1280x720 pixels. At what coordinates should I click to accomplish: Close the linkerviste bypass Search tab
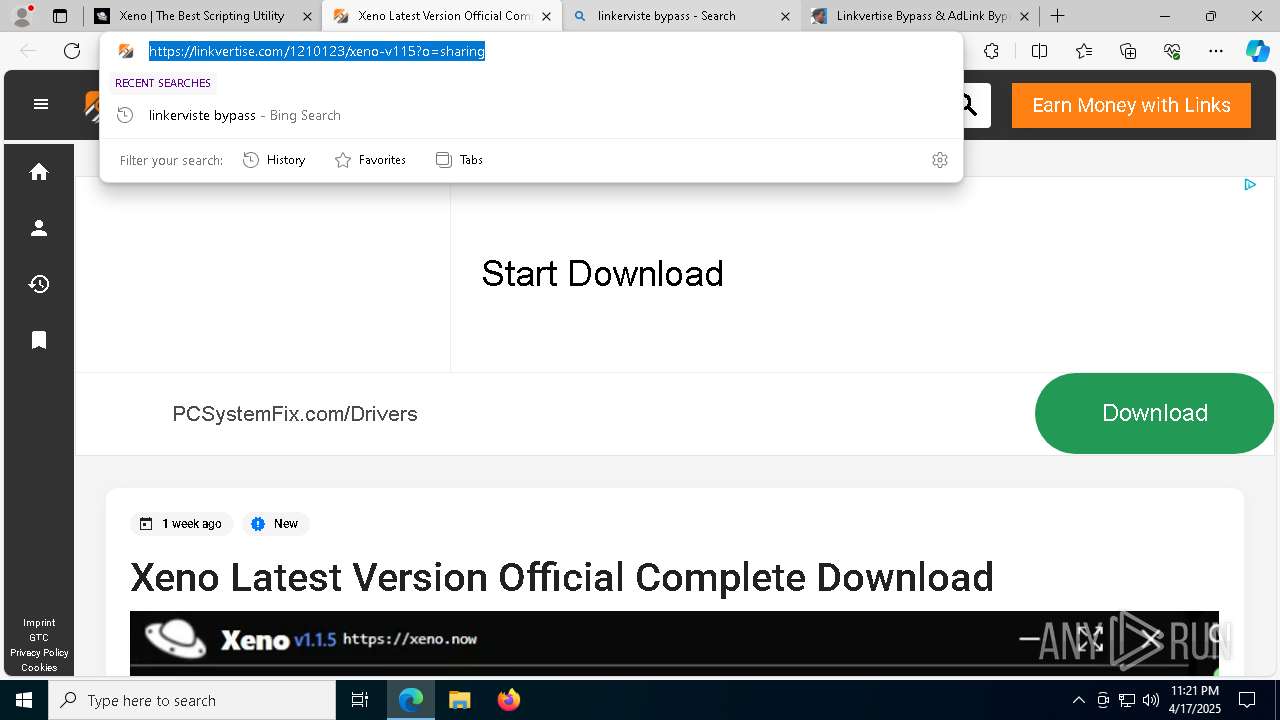pyautogui.click(x=785, y=16)
